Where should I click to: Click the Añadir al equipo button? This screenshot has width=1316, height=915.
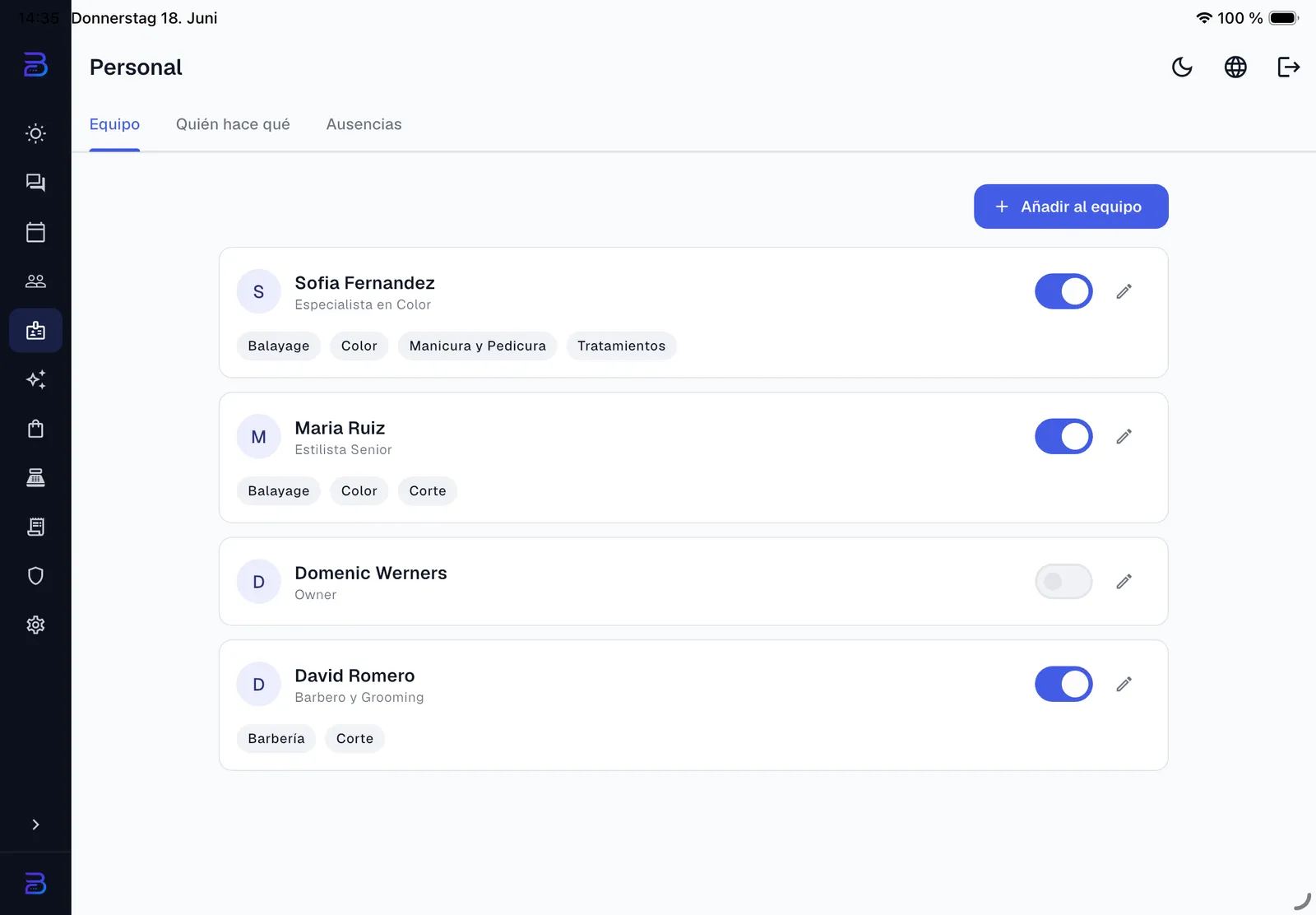pos(1071,207)
